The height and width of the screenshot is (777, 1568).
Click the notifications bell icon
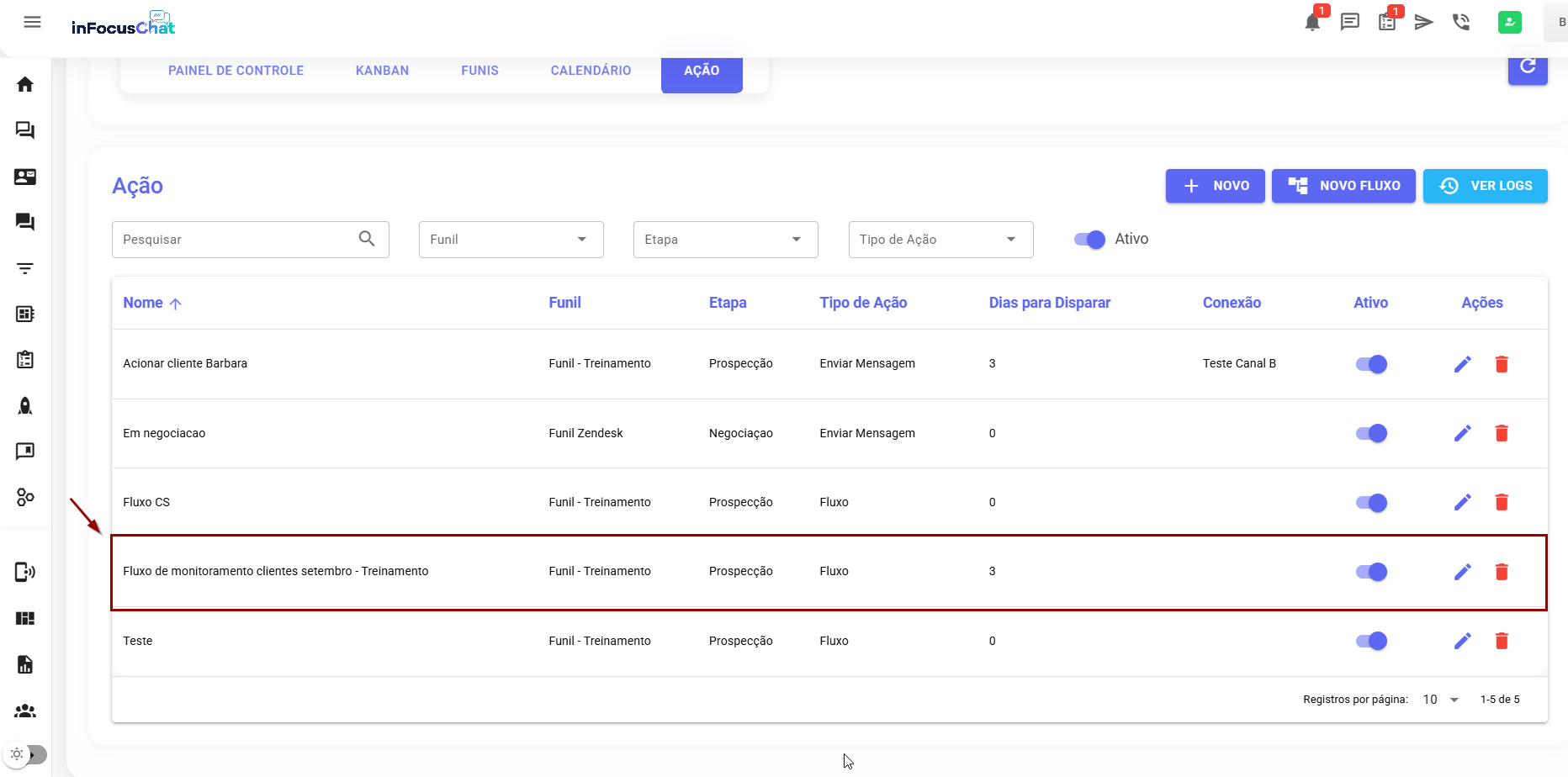coord(1311,23)
